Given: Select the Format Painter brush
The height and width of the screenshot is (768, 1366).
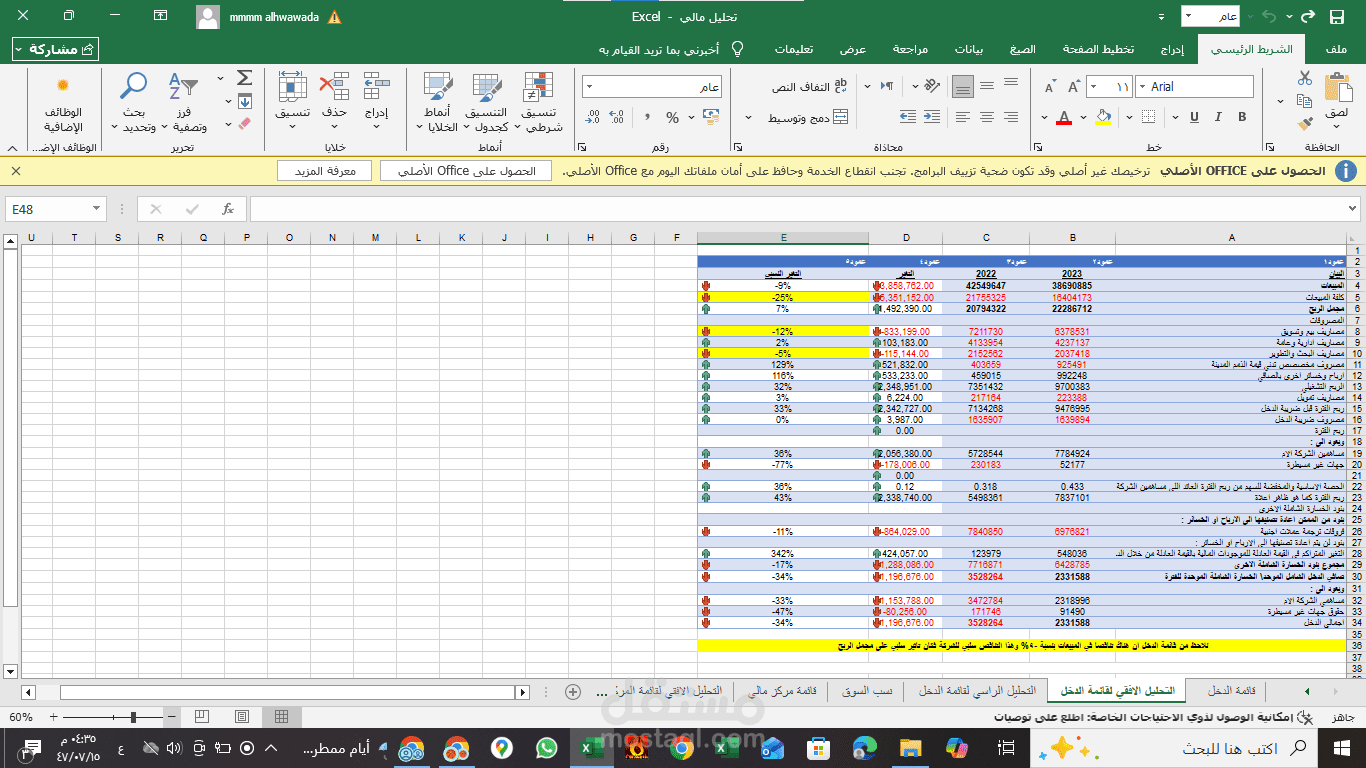Looking at the screenshot, I should tap(1304, 125).
